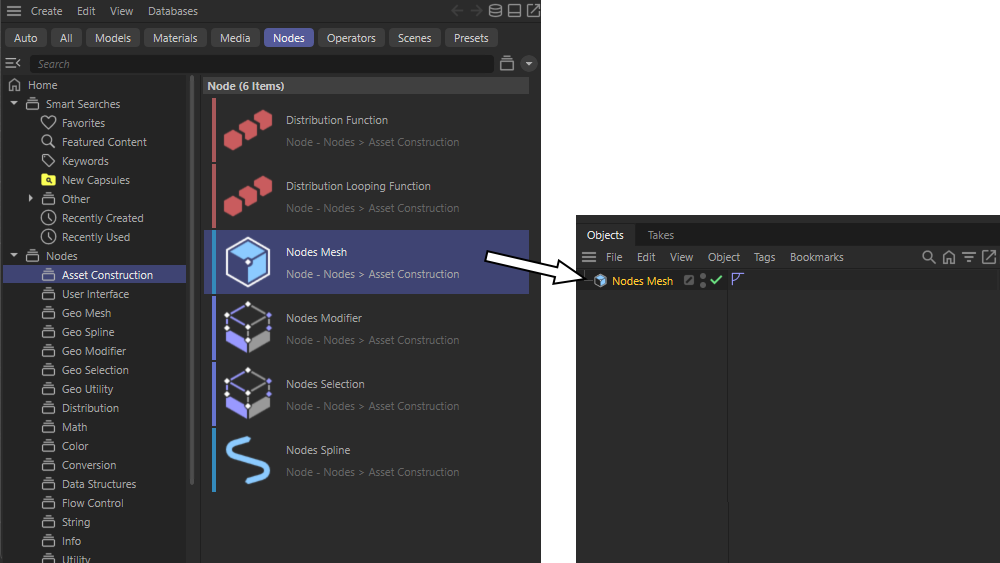Click the category icon beside search
The width and height of the screenshot is (1000, 563).
coord(507,63)
